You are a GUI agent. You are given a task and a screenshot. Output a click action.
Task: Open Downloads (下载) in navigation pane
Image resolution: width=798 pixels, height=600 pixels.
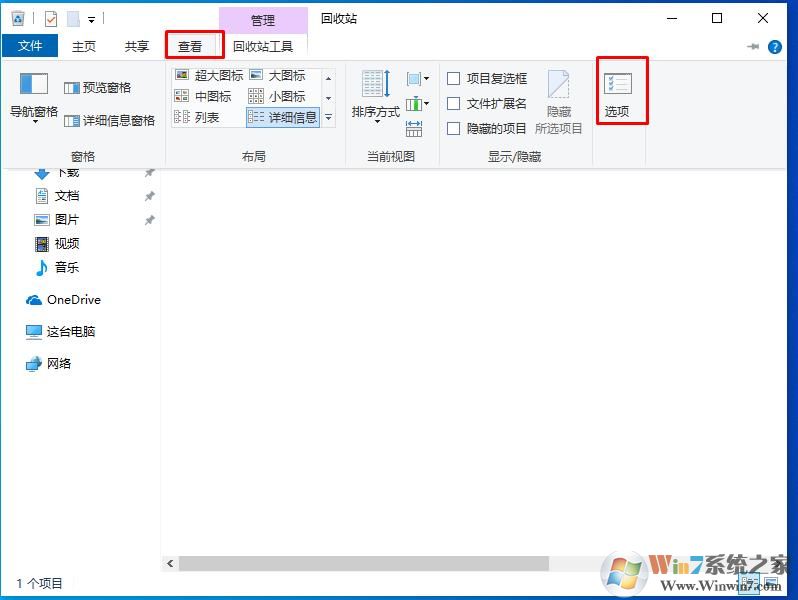pyautogui.click(x=56, y=173)
